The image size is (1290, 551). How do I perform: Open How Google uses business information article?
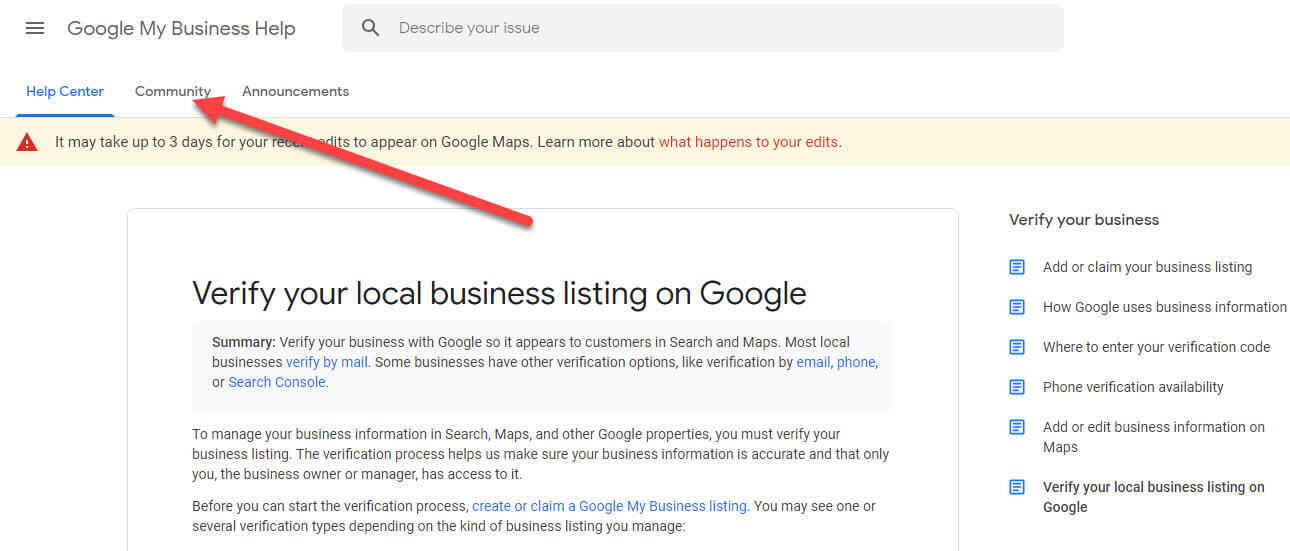pos(1165,307)
